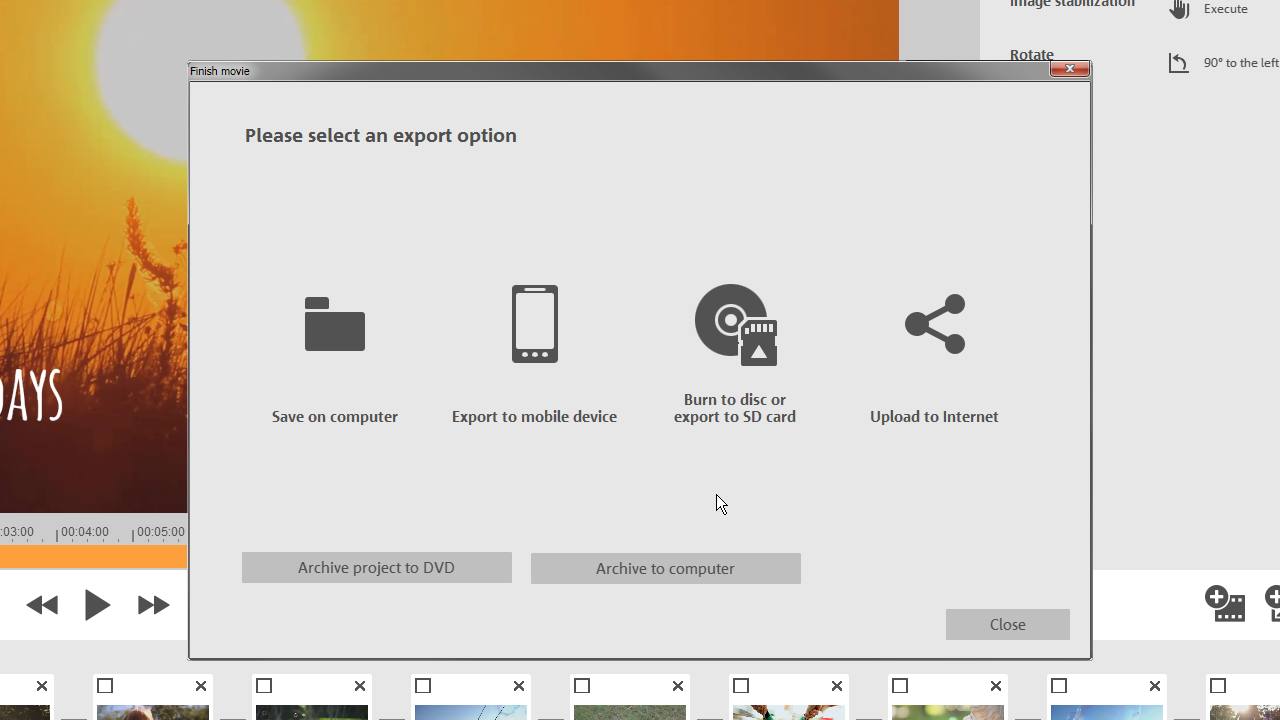This screenshot has width=1280, height=720.
Task: Close the Finish movie dialog with red X
Action: pyautogui.click(x=1070, y=69)
